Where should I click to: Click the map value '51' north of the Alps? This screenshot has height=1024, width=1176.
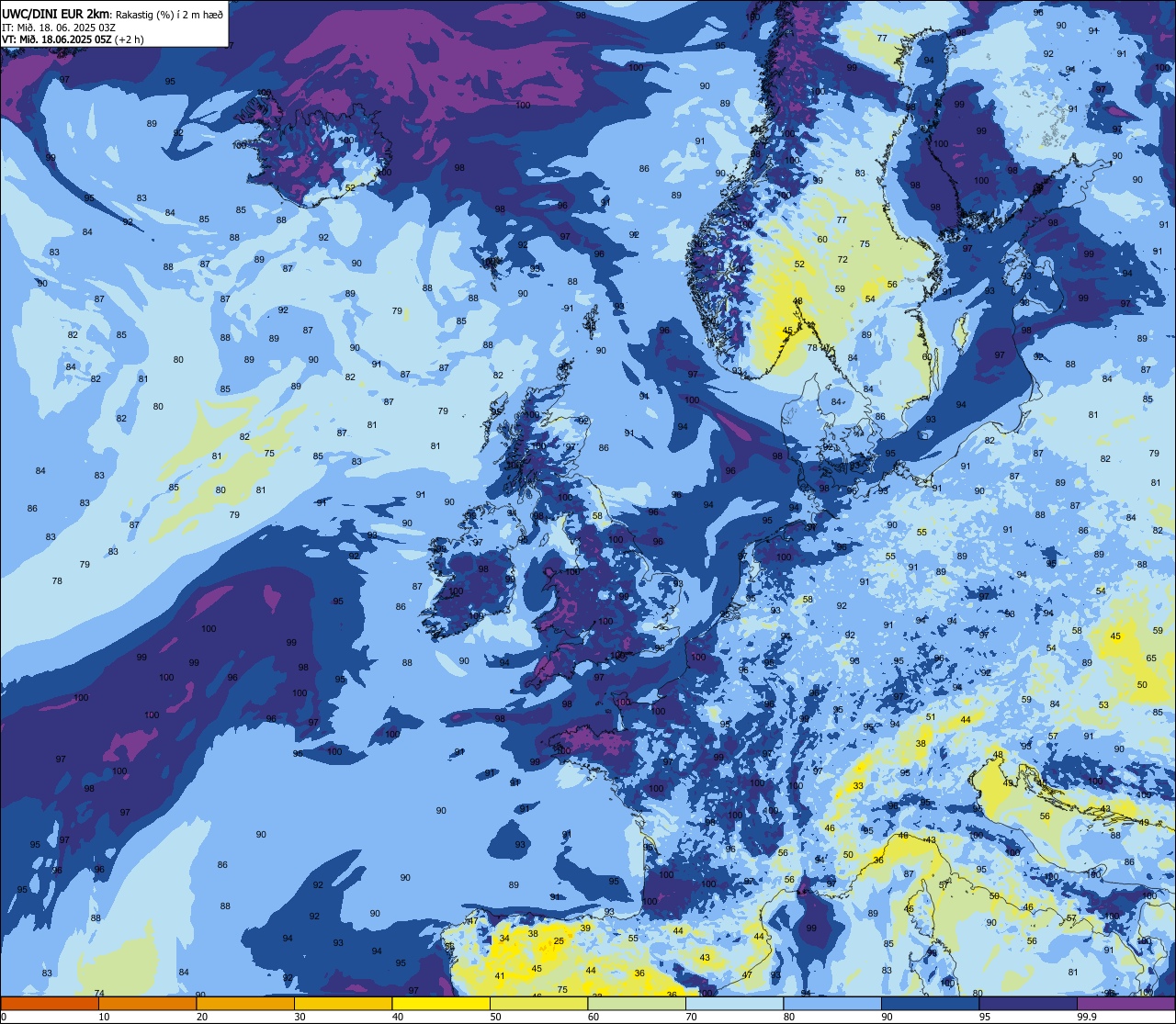coord(931,717)
